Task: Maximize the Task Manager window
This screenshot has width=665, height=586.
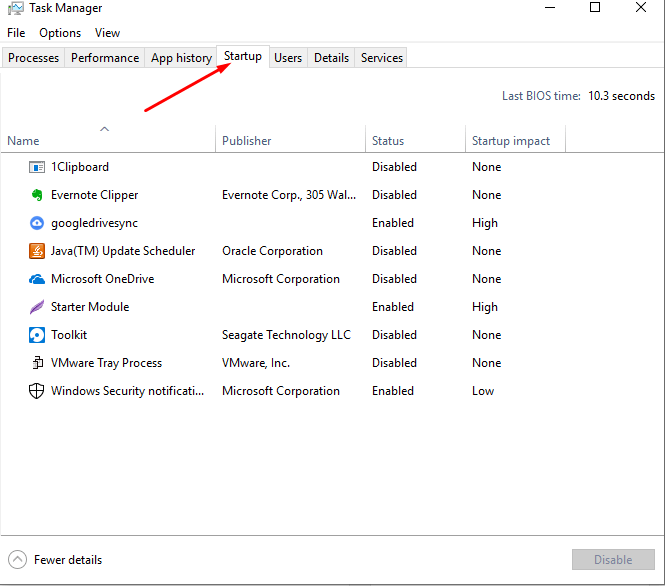Action: pos(595,8)
